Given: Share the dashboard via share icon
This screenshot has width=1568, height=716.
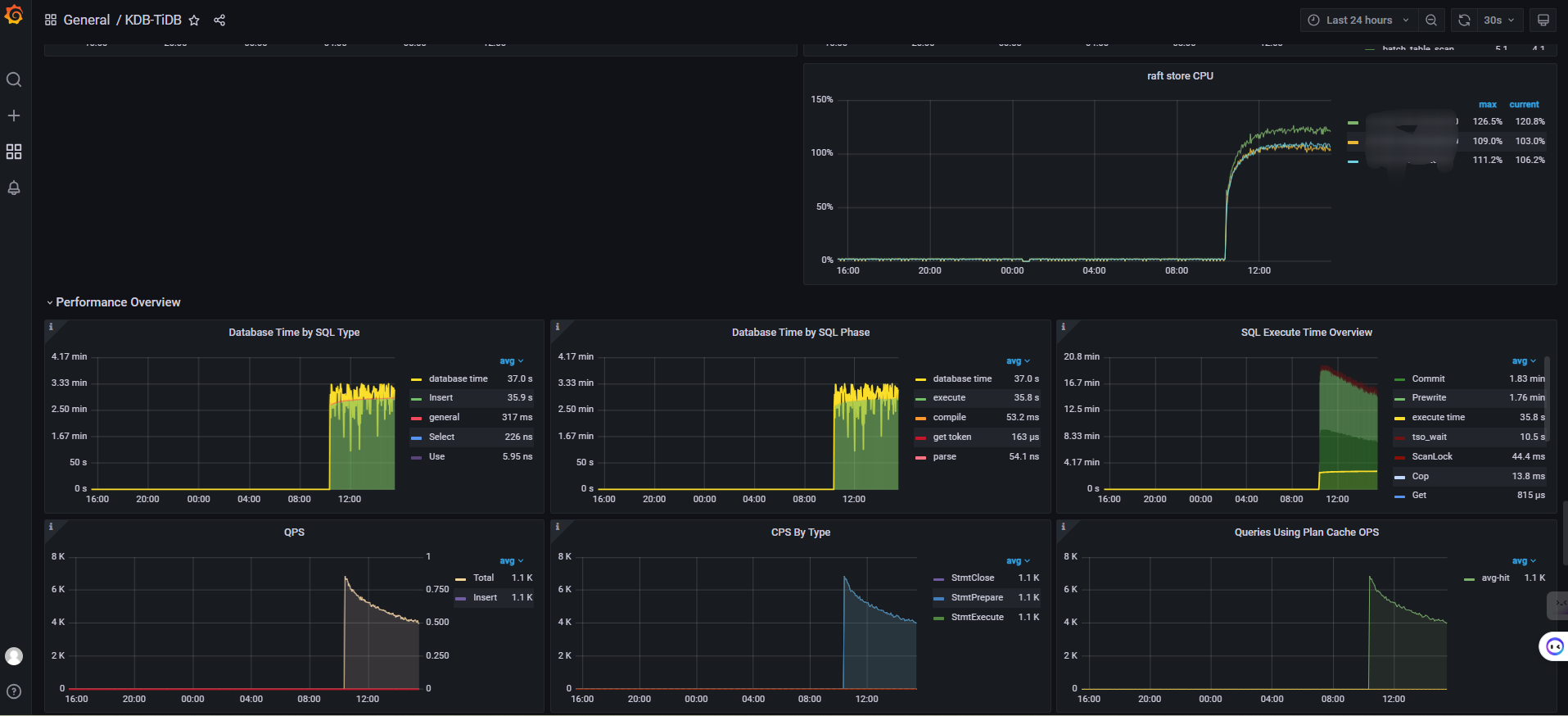Looking at the screenshot, I should (219, 20).
